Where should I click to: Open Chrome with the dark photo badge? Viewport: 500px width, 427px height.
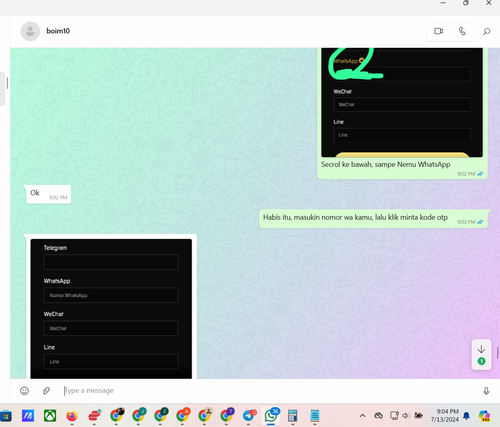coord(116,416)
